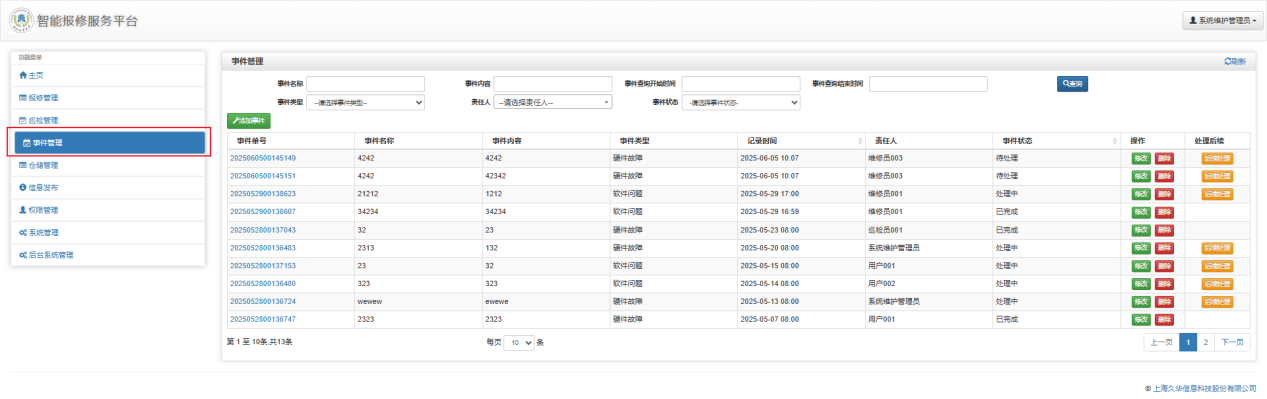
Task: Open event 2025052800137153 link
Action: (263, 265)
